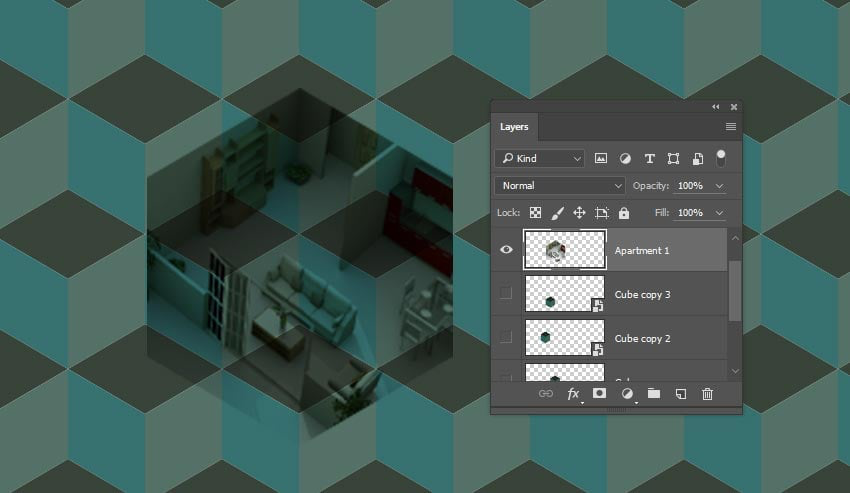Open Normal blend mode dropdown

(x=560, y=185)
